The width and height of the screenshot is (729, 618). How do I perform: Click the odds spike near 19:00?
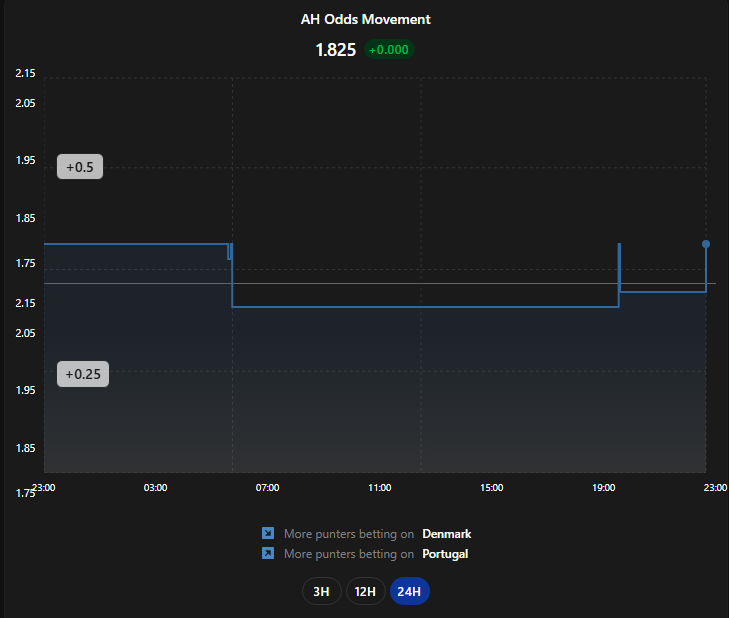[619, 267]
